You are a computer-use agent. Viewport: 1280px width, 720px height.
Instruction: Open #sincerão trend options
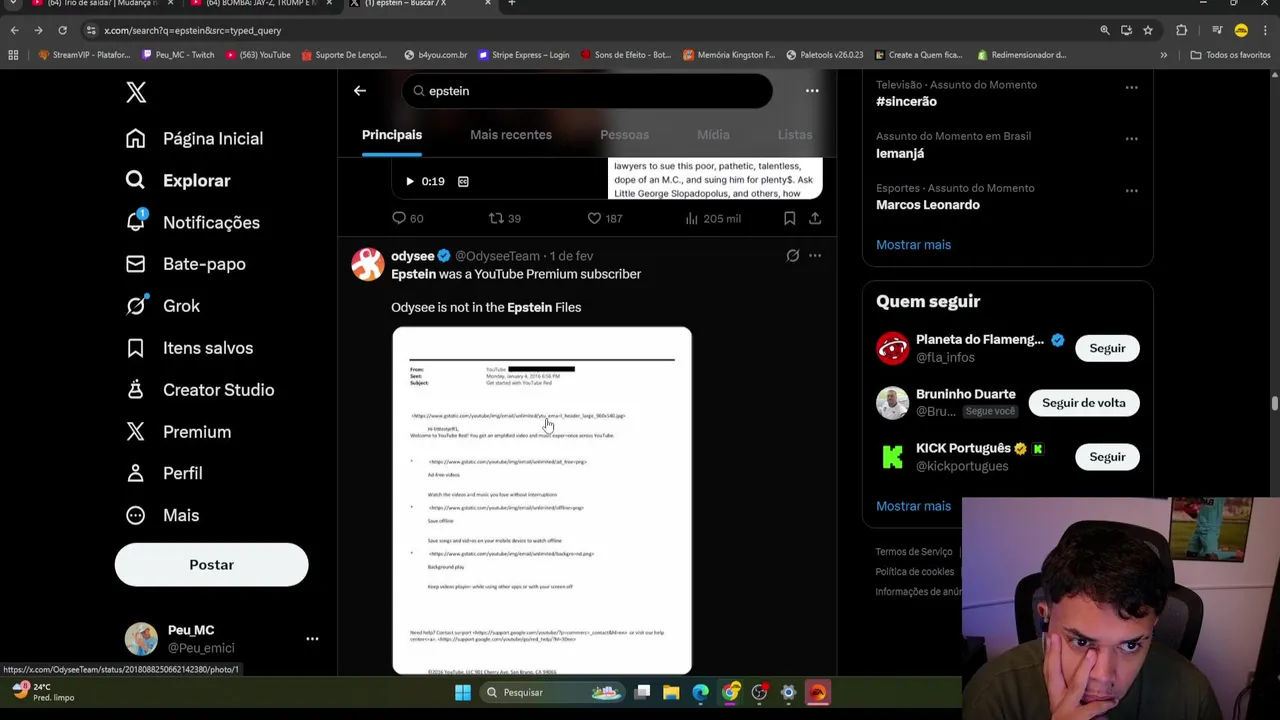coord(1131,88)
